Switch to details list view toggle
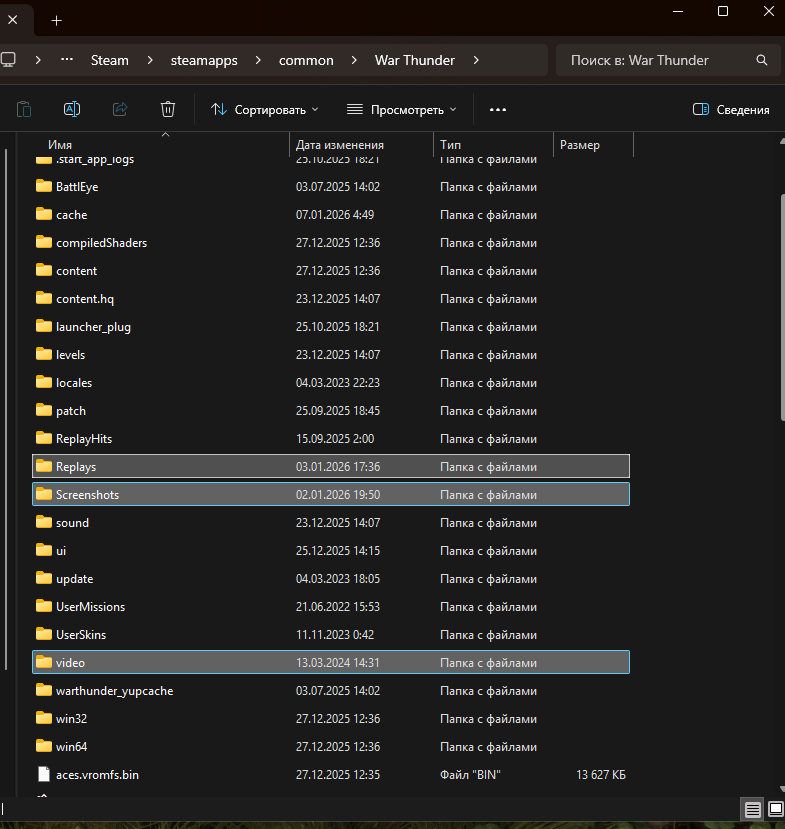The width and height of the screenshot is (785, 829). (x=752, y=809)
